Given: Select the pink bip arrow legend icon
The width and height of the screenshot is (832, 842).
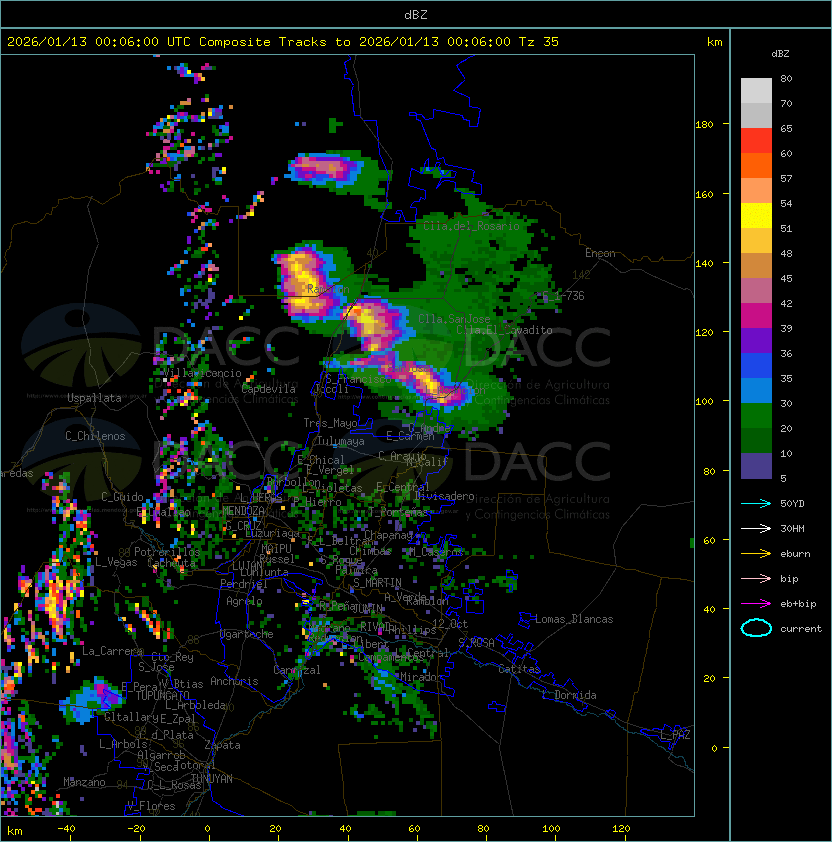Looking at the screenshot, I should coord(756,579).
